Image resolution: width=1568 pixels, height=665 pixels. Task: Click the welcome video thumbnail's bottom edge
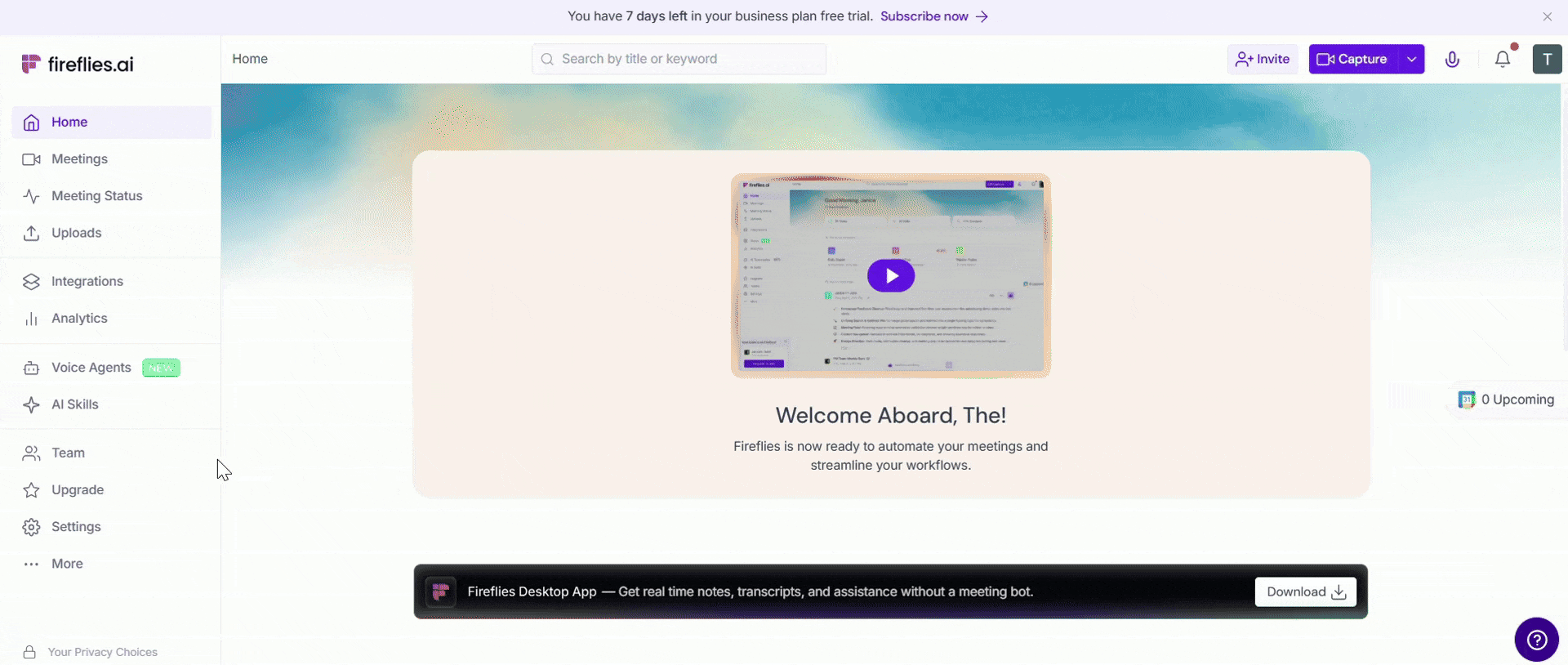pos(891,374)
